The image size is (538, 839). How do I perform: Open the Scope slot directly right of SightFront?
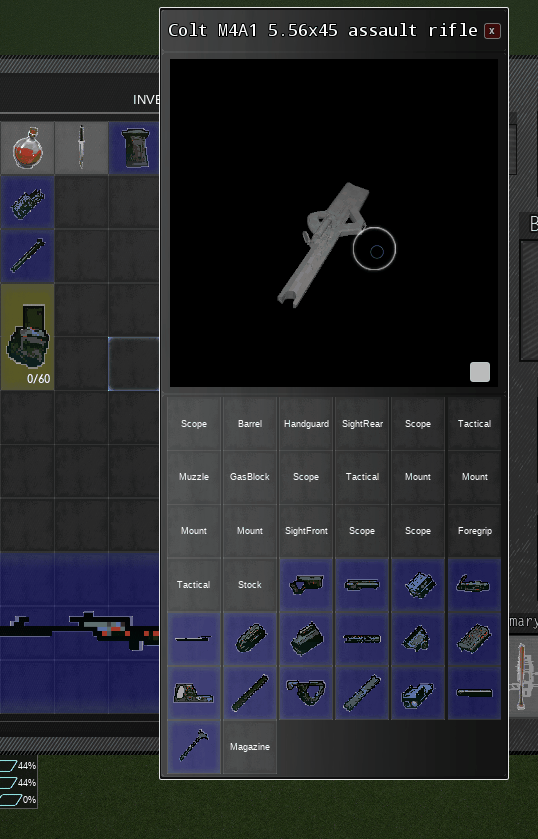[362, 531]
